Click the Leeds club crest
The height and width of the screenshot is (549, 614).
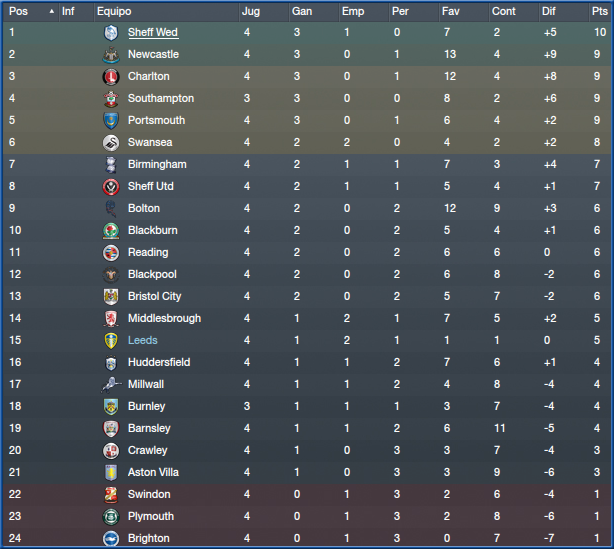[x=111, y=340]
